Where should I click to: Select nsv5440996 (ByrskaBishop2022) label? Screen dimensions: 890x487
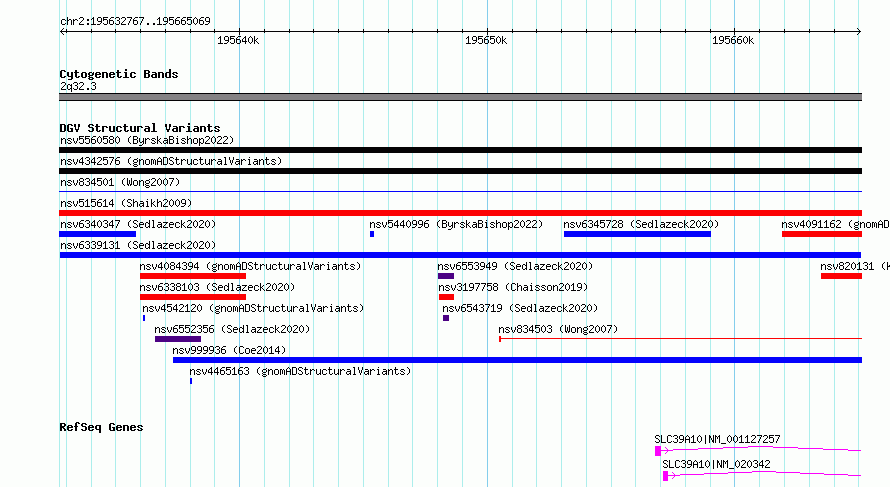pos(456,224)
